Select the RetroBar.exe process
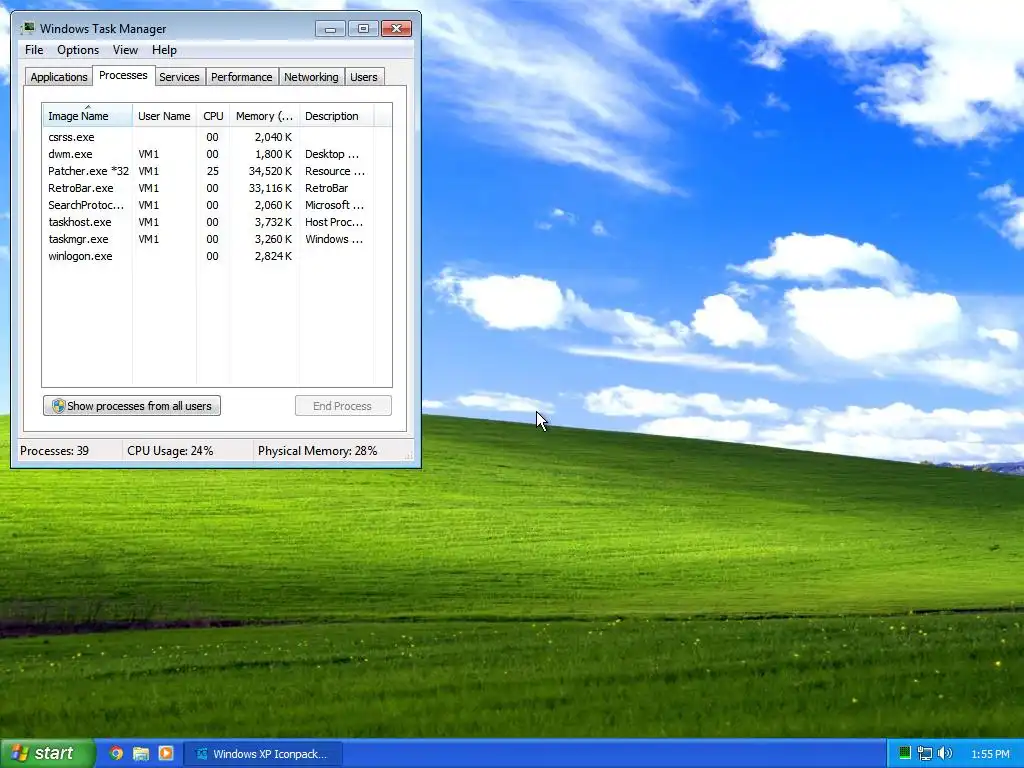The height and width of the screenshot is (768, 1024). tap(217, 188)
